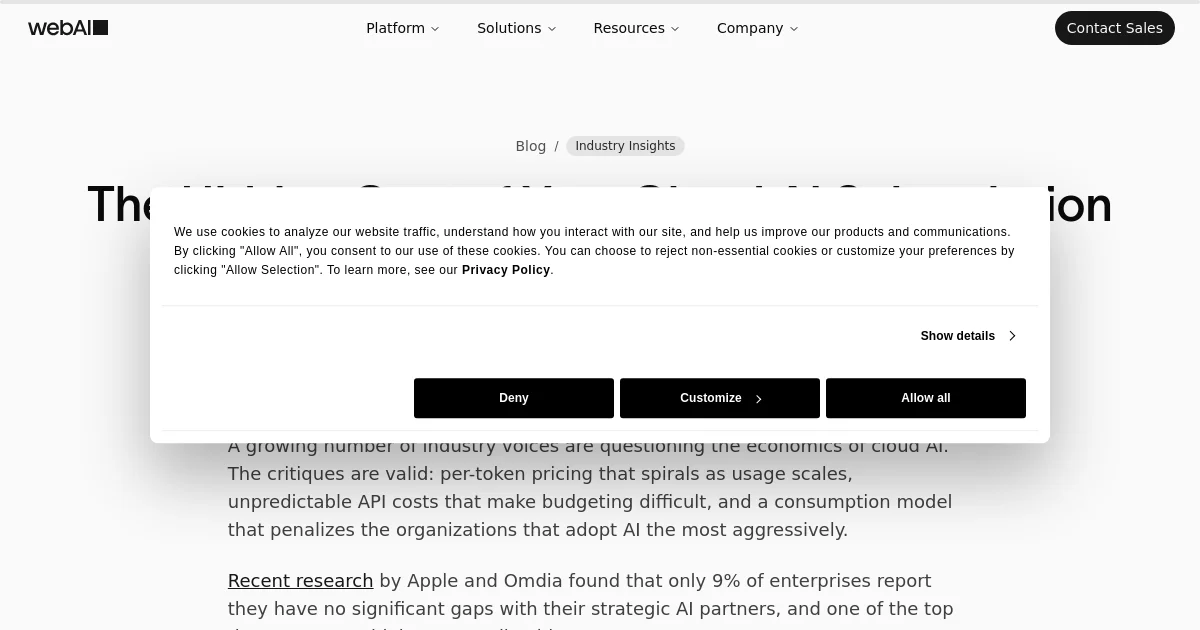
Task: Click the Show details arrow icon
Action: (x=1011, y=336)
